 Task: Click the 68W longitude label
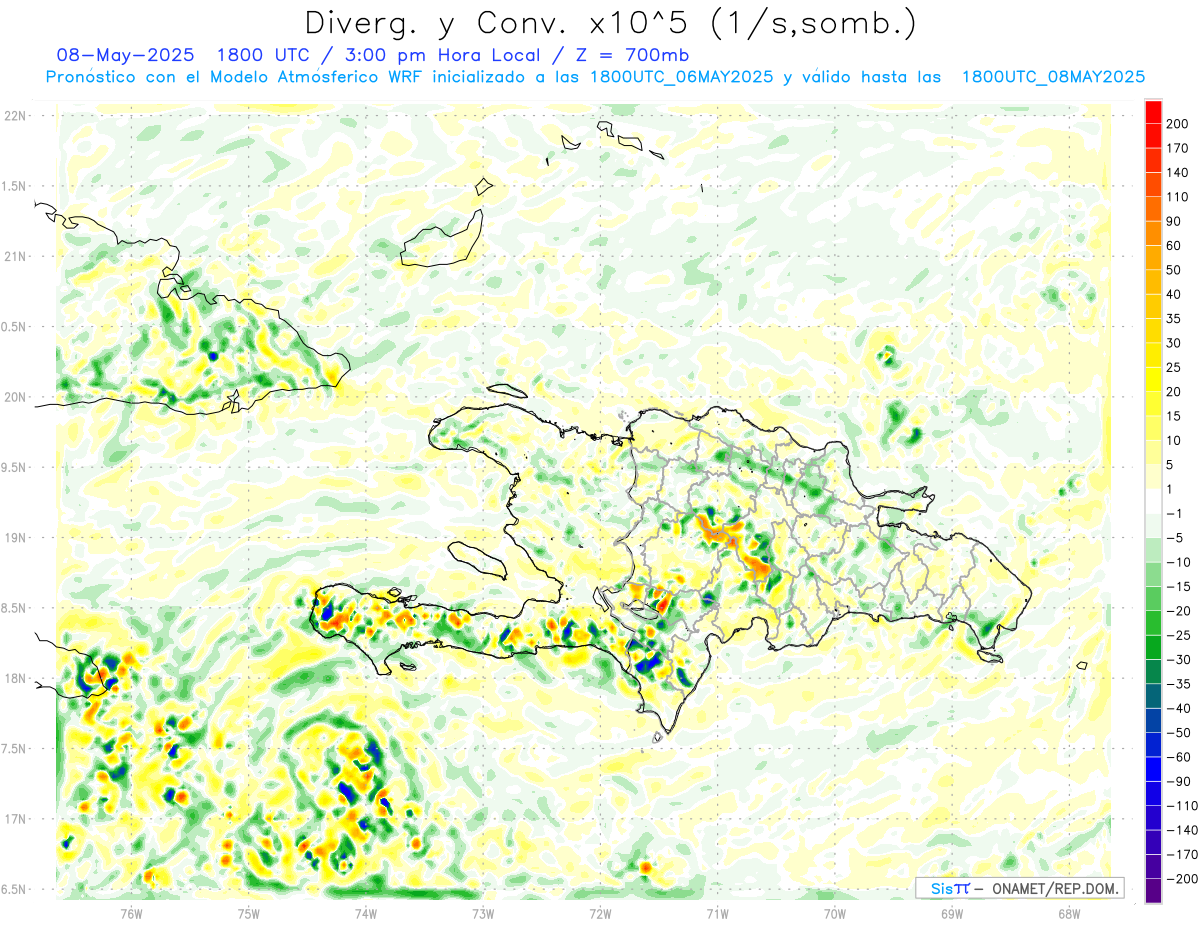[x=1068, y=913]
